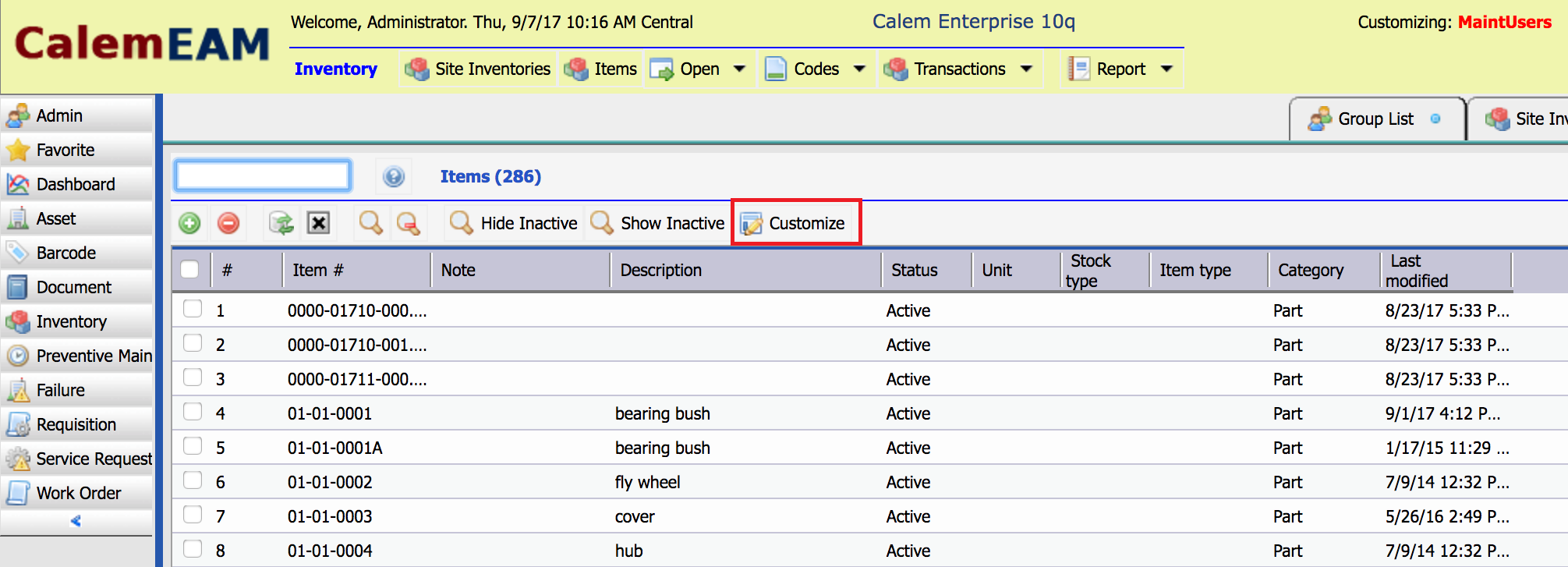Click the search input field
Screen dimensions: 1568x567
coord(263,175)
